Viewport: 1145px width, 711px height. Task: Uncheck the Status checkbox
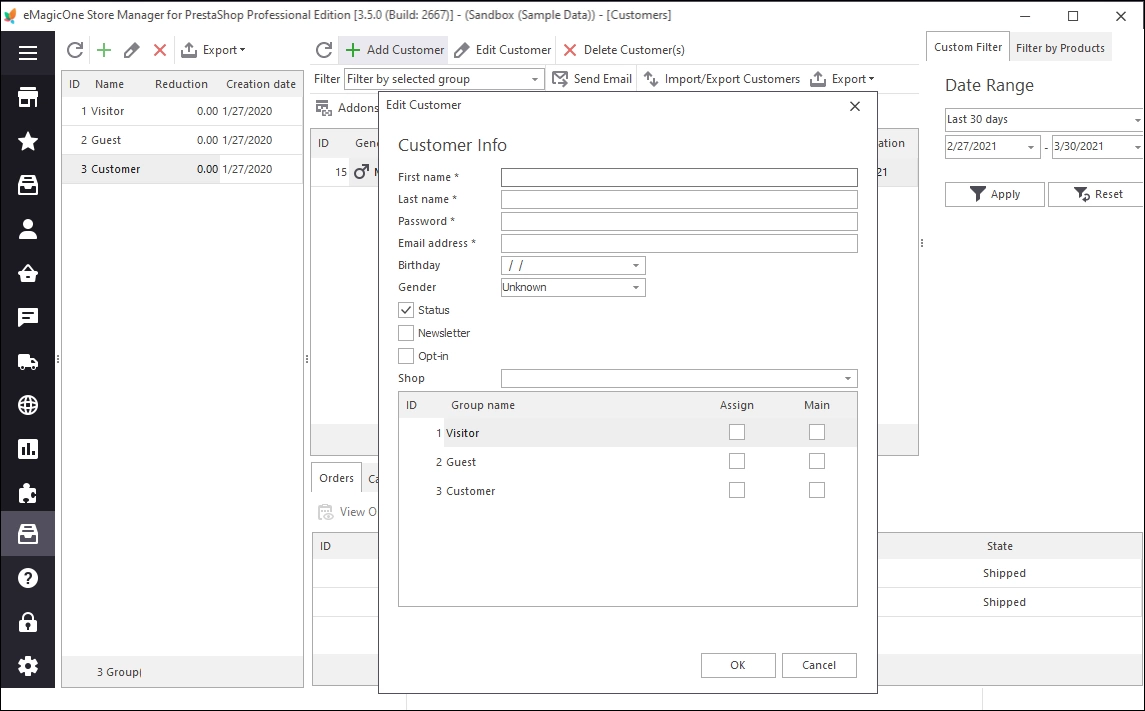pyautogui.click(x=406, y=310)
